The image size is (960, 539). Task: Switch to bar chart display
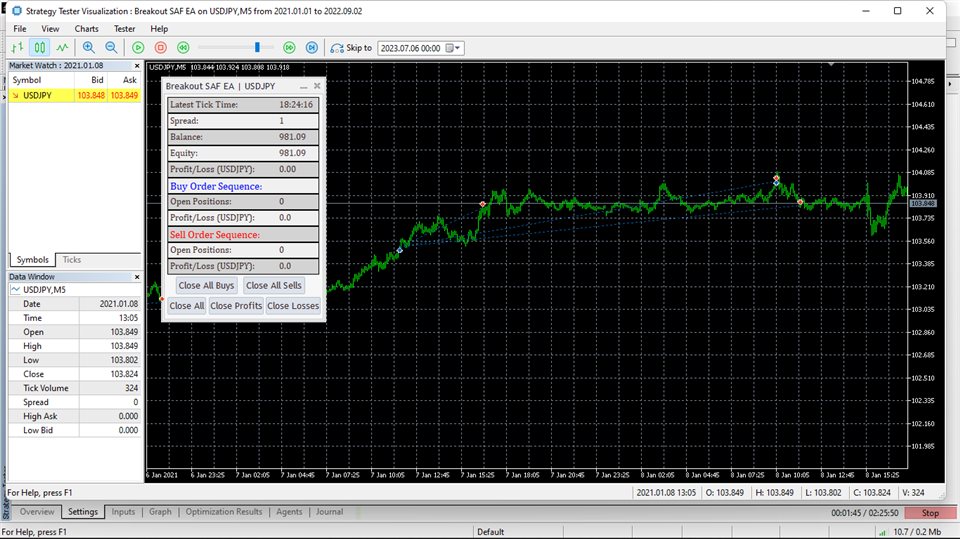coord(18,47)
